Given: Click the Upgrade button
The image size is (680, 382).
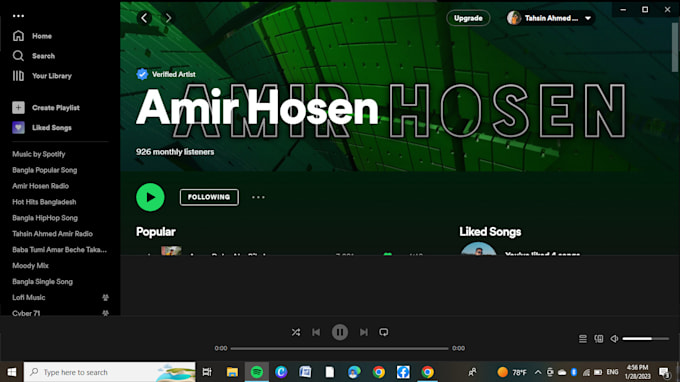Looking at the screenshot, I should tap(468, 18).
